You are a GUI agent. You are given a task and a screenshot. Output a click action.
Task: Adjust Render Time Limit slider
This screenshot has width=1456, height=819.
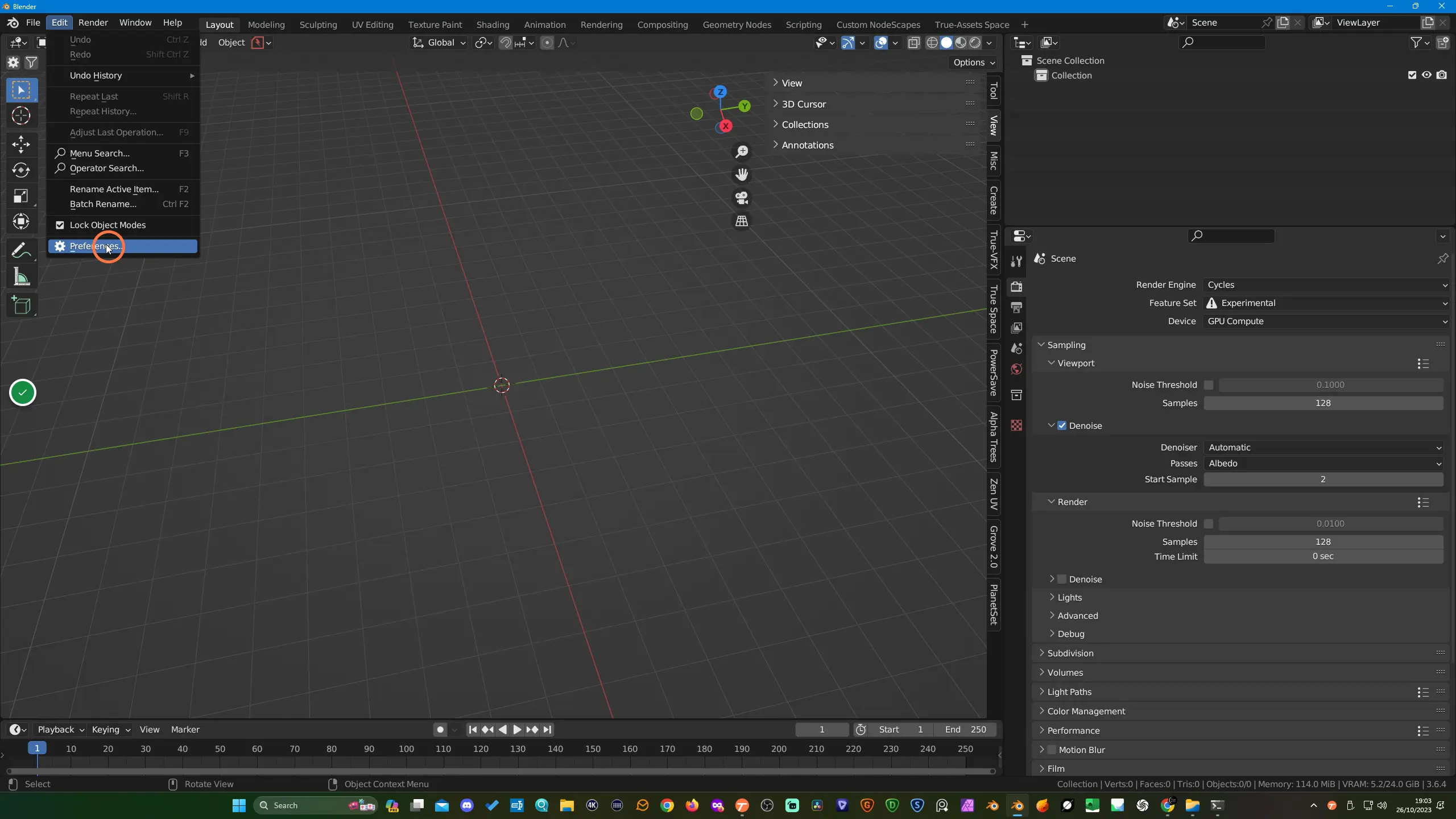point(1323,556)
